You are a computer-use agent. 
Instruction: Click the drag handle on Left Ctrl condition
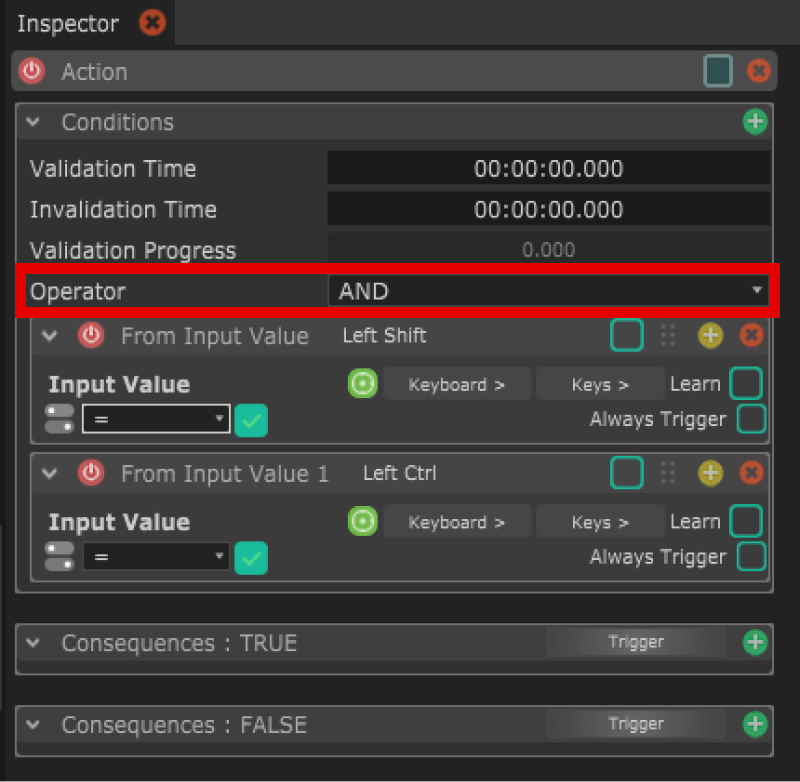click(x=668, y=473)
